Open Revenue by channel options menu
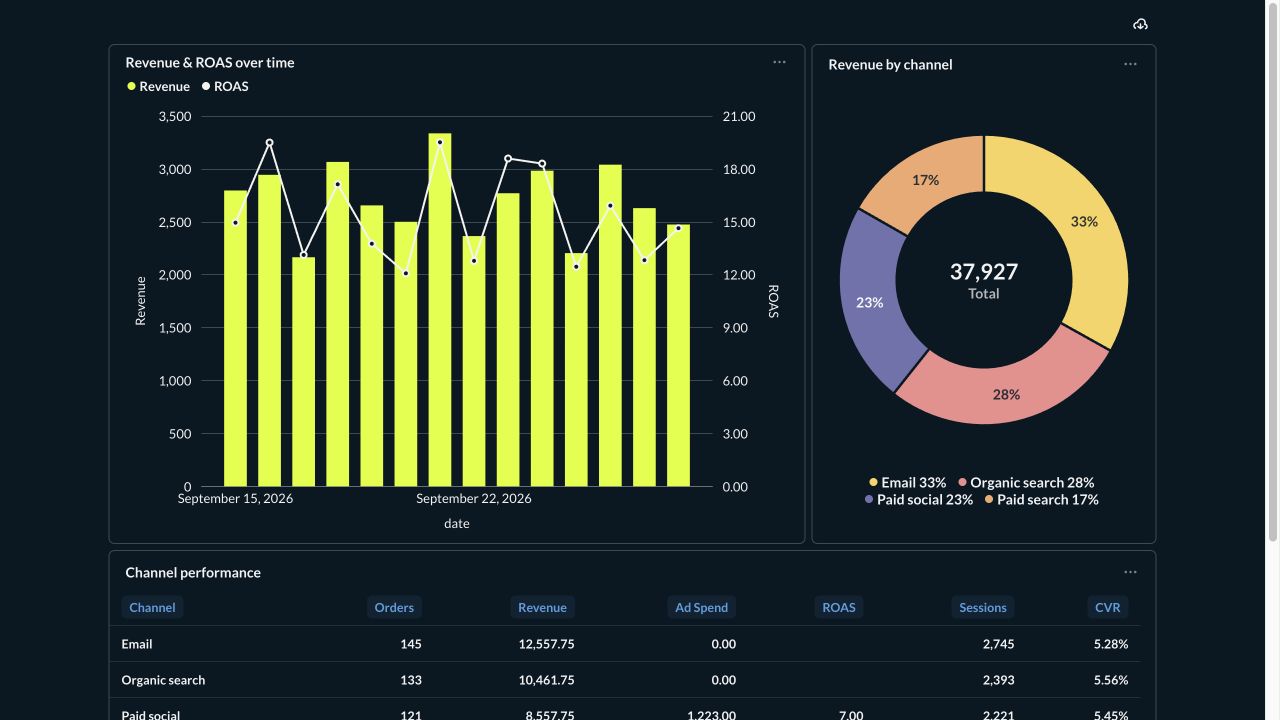1280x720 pixels. pyautogui.click(x=1130, y=64)
